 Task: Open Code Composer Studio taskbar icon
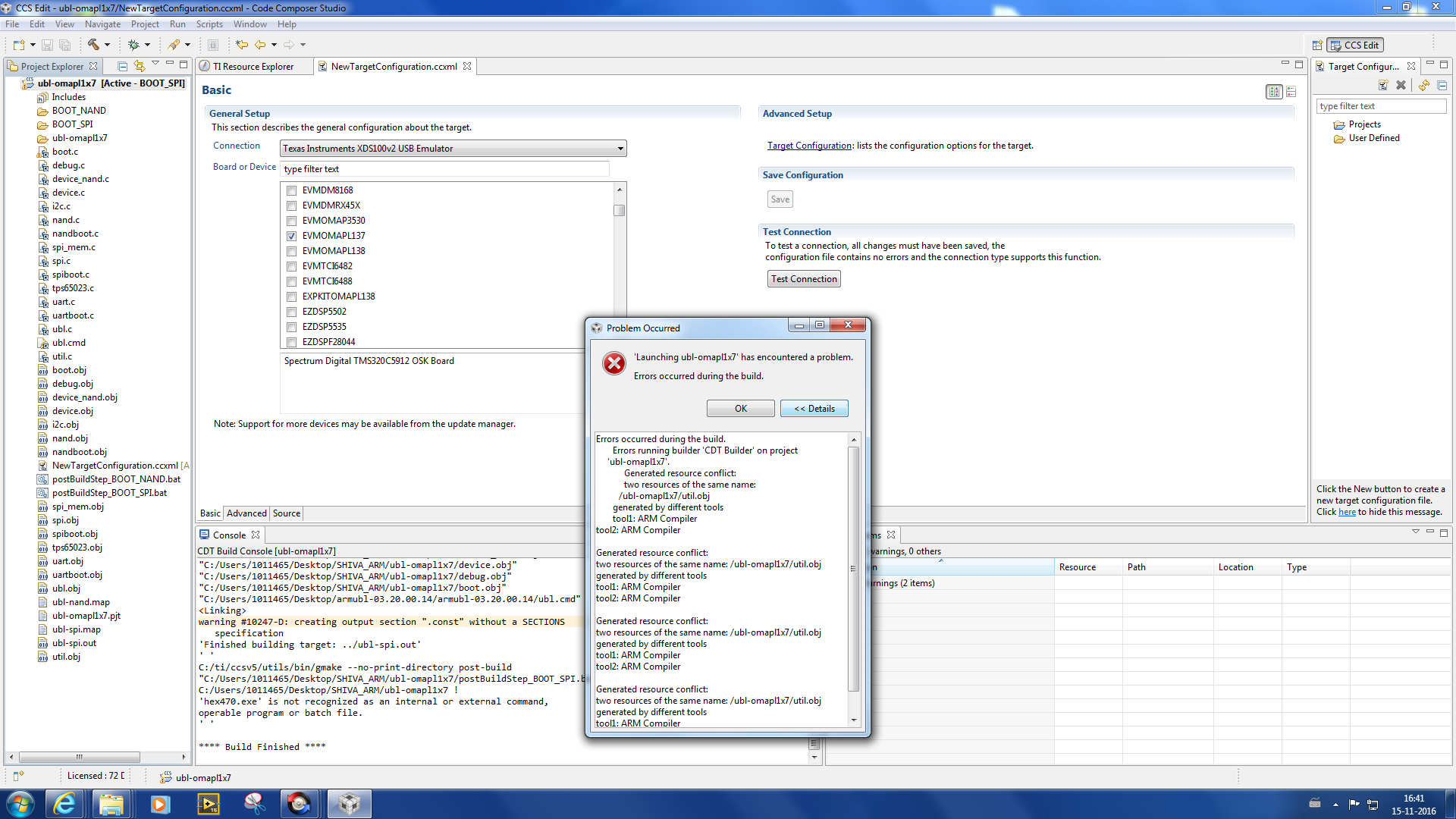click(349, 804)
